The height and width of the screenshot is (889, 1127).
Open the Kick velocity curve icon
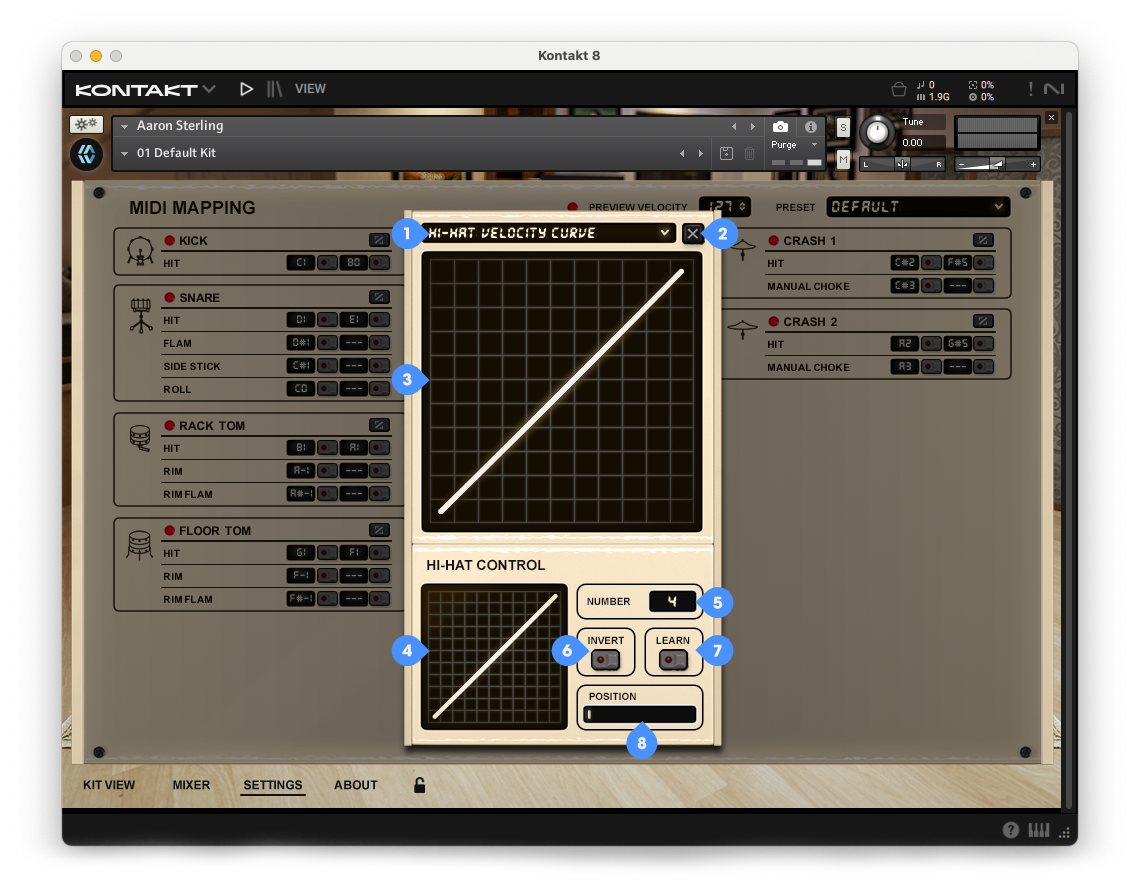[379, 240]
